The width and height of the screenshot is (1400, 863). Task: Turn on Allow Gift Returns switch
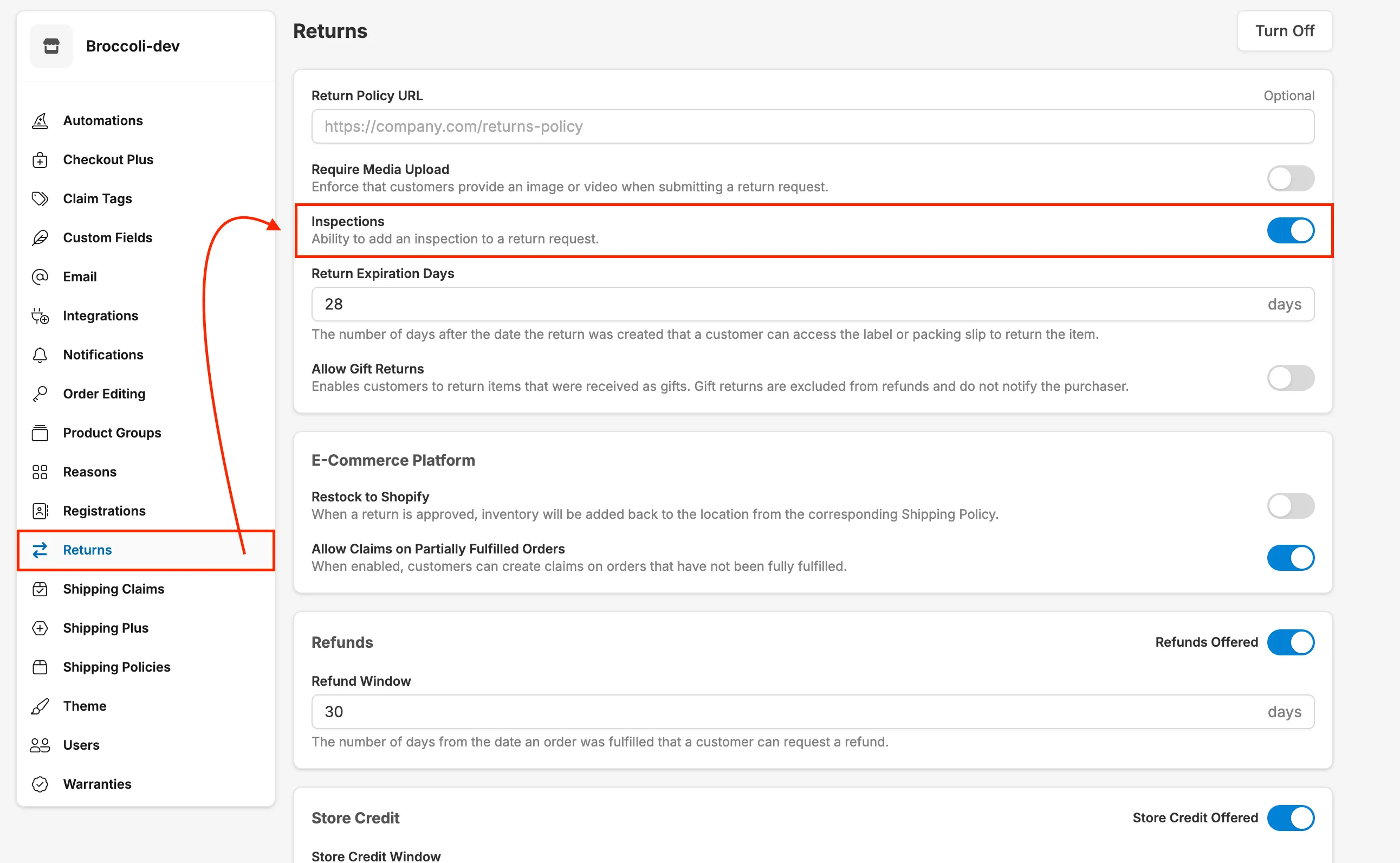pyautogui.click(x=1290, y=377)
